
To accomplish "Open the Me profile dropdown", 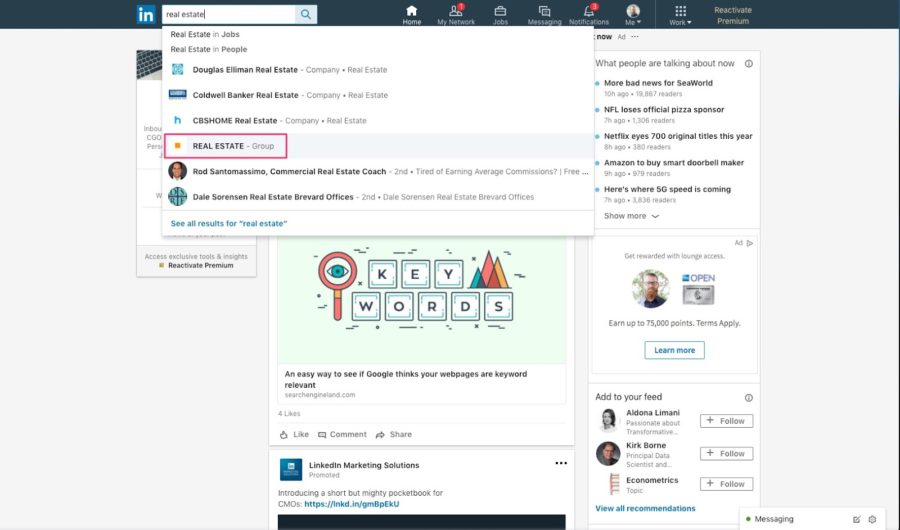I will [x=633, y=15].
